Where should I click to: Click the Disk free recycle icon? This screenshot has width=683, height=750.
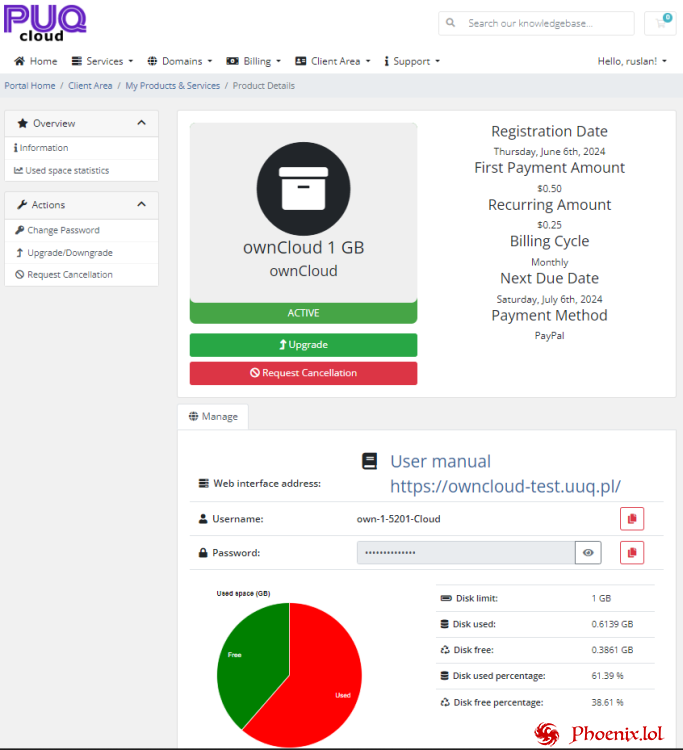tap(445, 650)
